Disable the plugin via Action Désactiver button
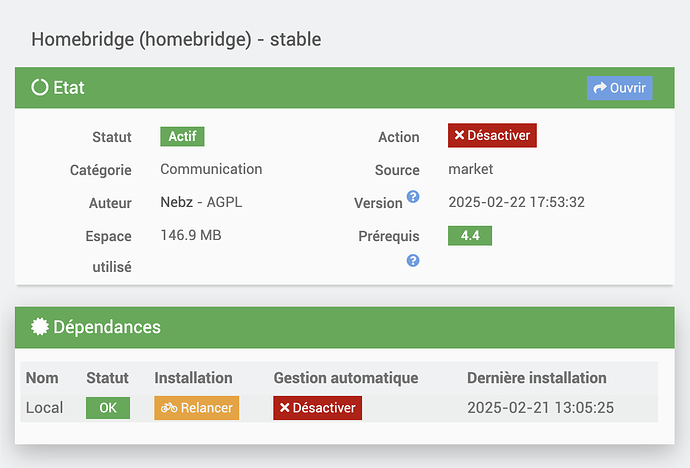 pos(492,135)
